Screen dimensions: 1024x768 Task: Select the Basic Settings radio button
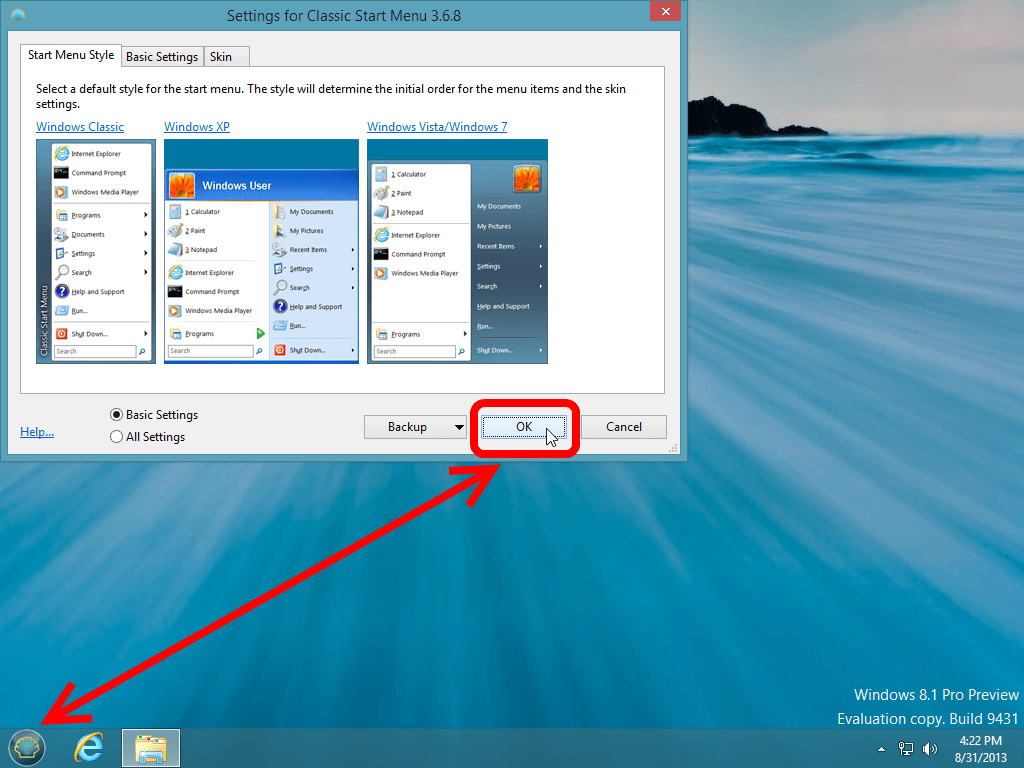point(116,415)
